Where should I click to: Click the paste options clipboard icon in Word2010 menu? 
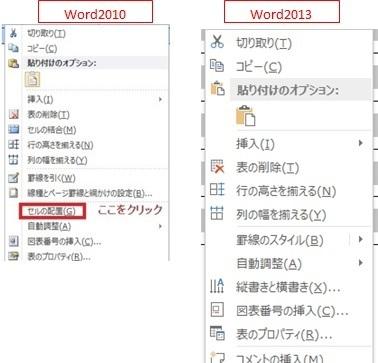pyautogui.click(x=13, y=63)
